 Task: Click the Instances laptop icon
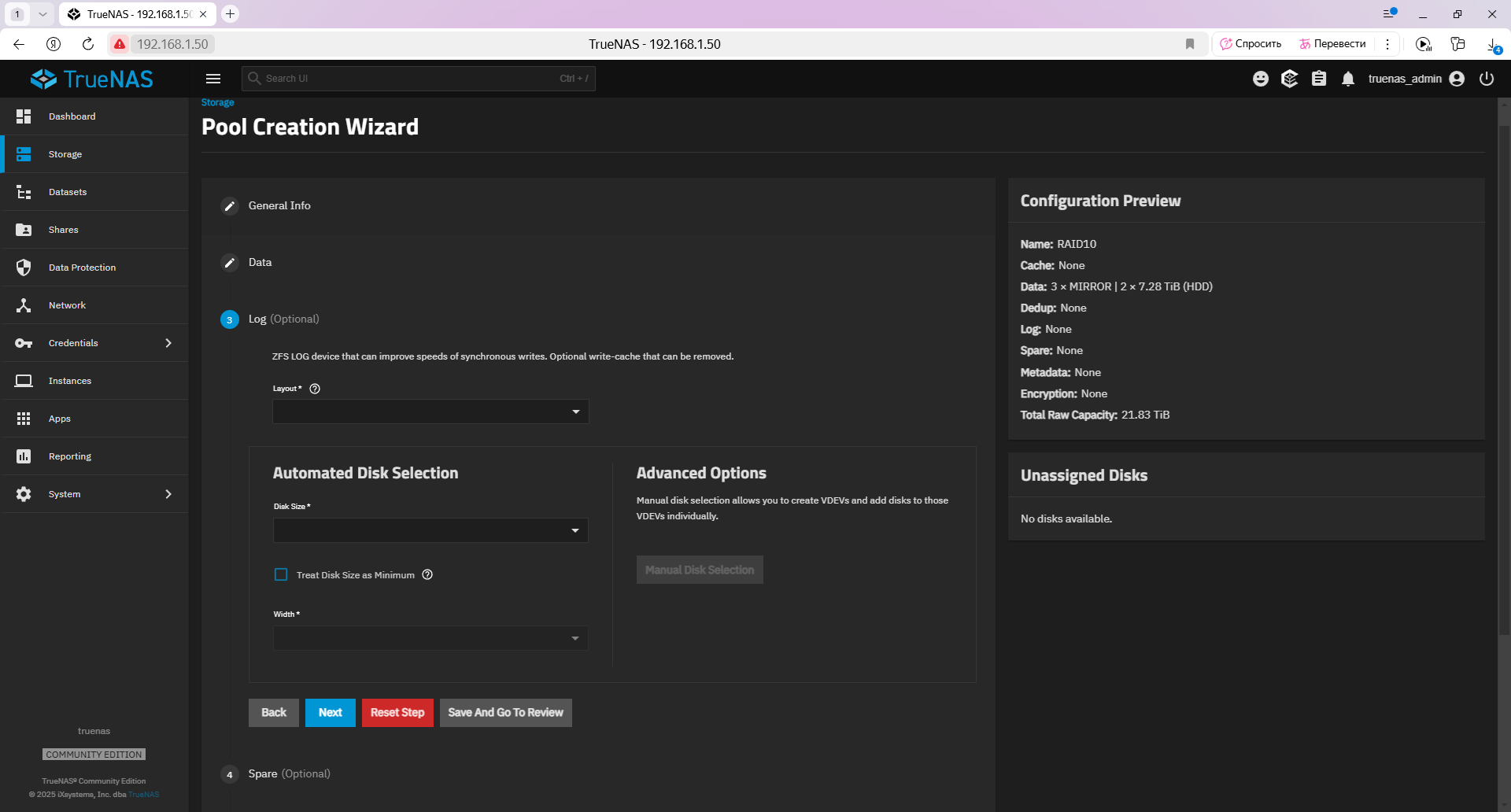point(24,381)
